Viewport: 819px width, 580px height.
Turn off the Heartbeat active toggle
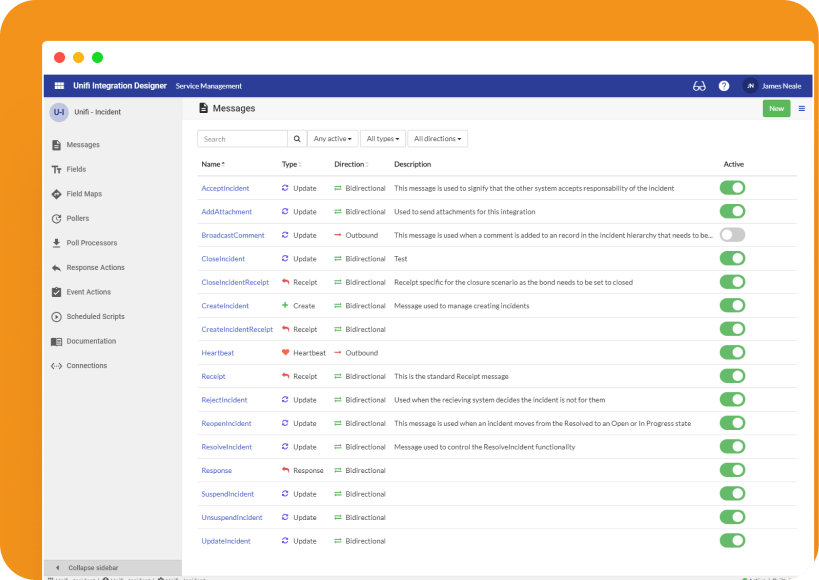pyautogui.click(x=732, y=353)
